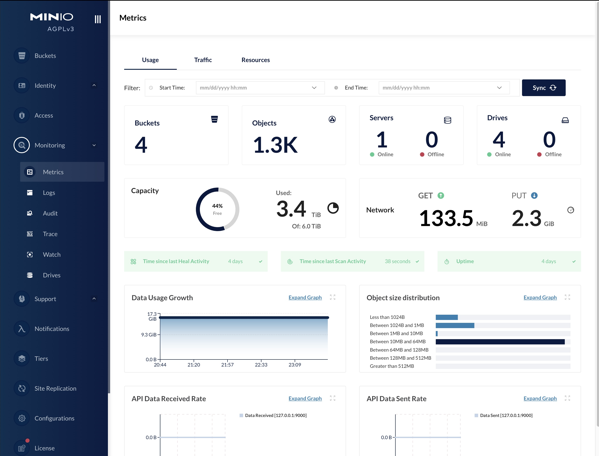Open the Start Time dropdown arrow

[314, 88]
